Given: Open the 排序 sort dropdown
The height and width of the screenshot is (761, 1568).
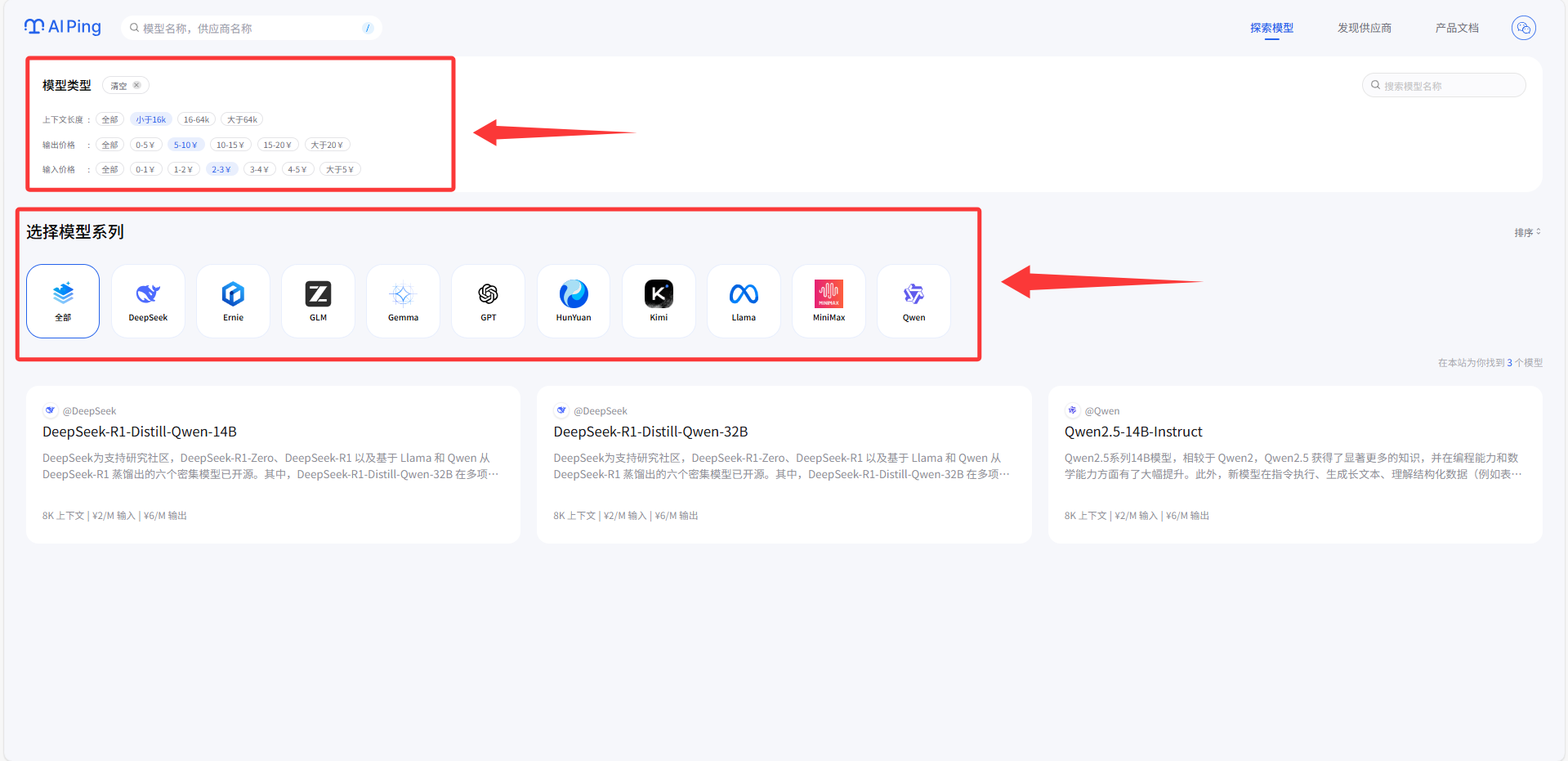Looking at the screenshot, I should tap(1526, 232).
